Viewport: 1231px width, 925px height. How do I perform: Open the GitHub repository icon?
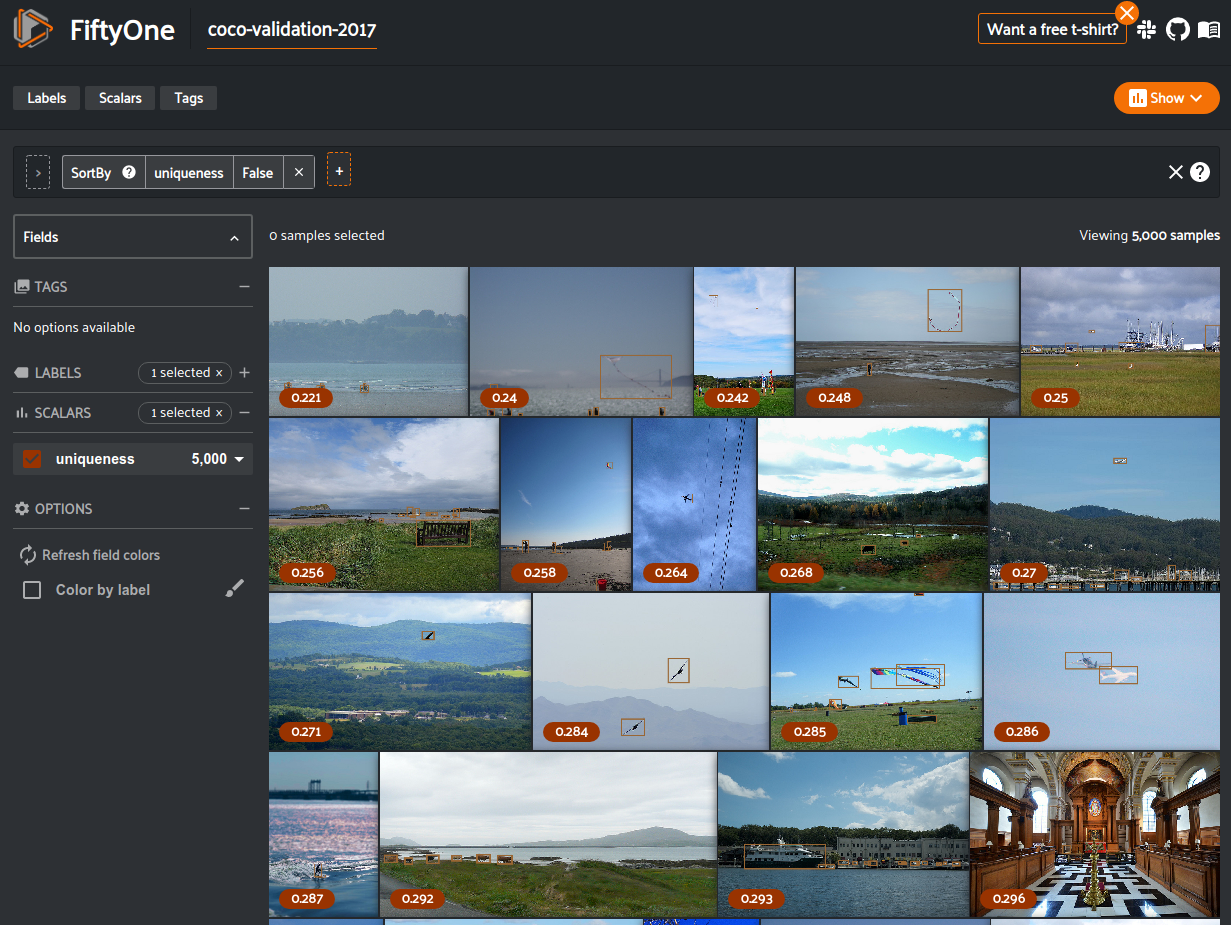pyautogui.click(x=1178, y=30)
